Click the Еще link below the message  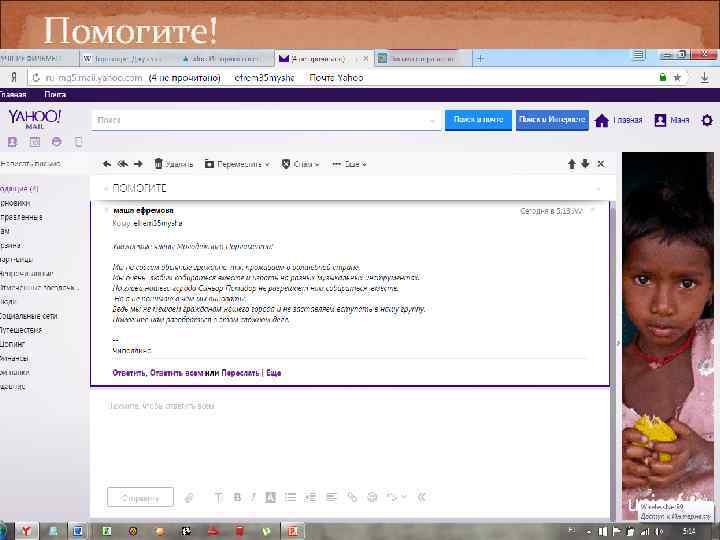tap(274, 373)
